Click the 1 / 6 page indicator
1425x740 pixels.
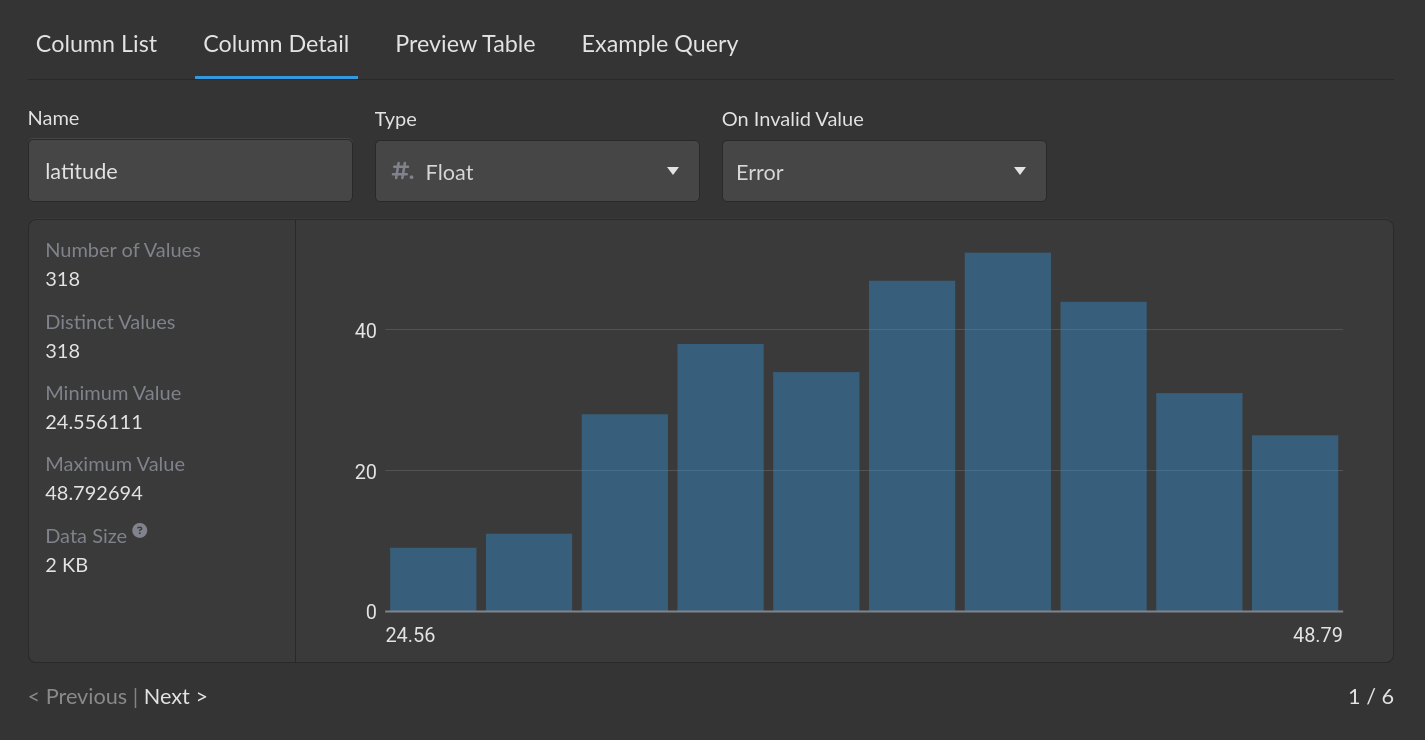click(x=1370, y=697)
